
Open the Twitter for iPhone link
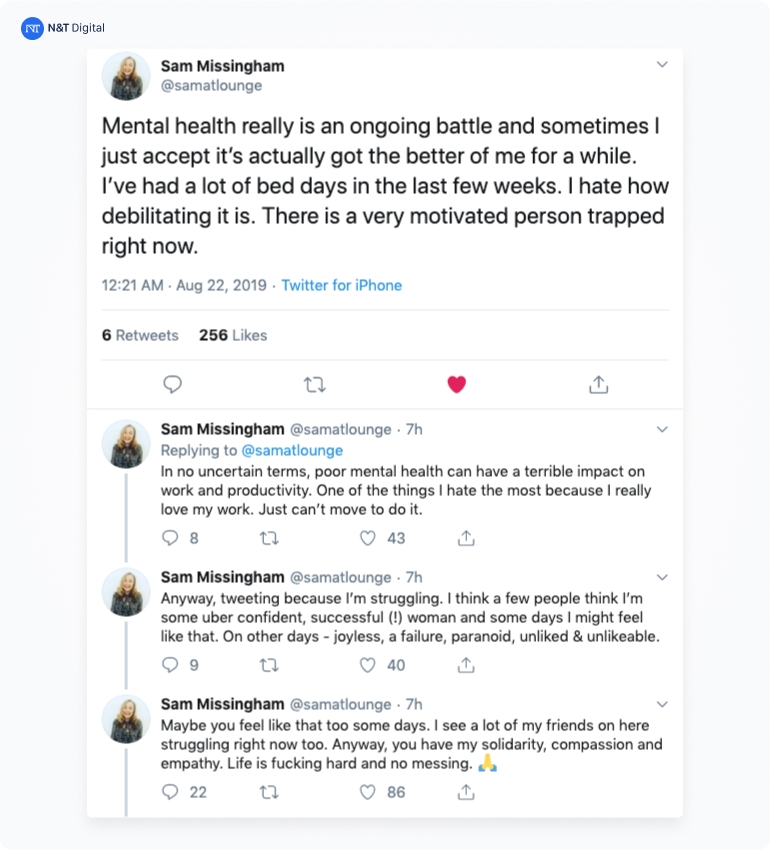pyautogui.click(x=341, y=285)
